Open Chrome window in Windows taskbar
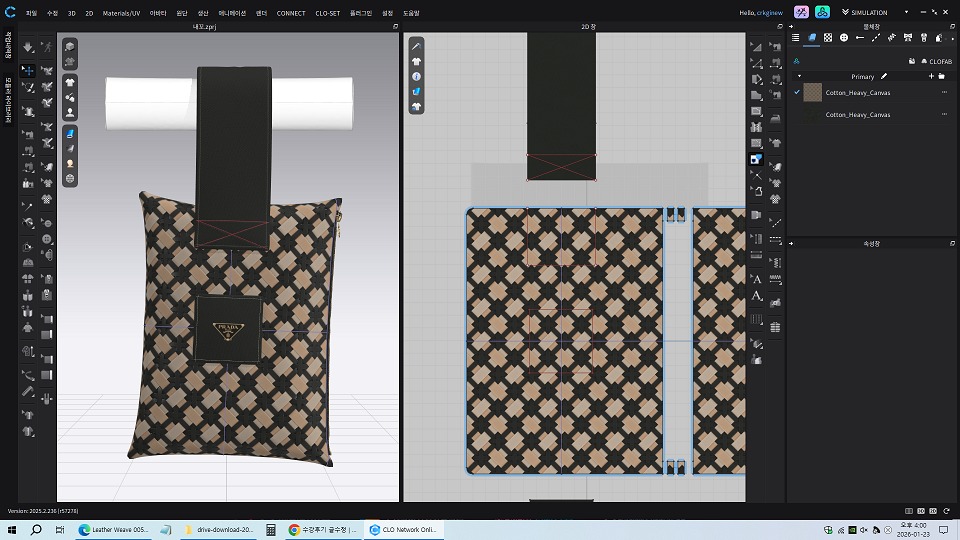The height and width of the screenshot is (540, 960). click(x=320, y=530)
